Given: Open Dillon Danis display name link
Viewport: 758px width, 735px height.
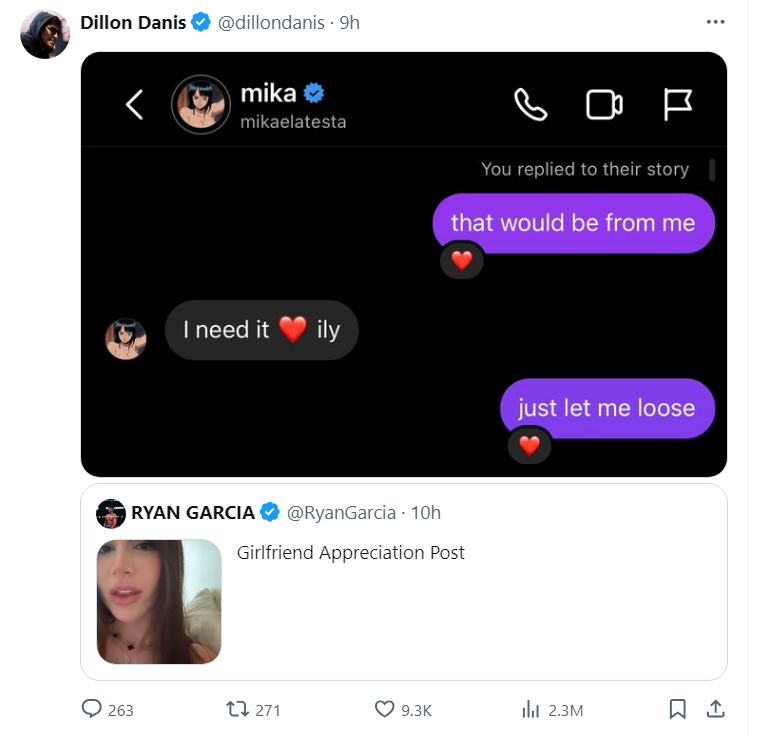Looking at the screenshot, I should tap(133, 22).
